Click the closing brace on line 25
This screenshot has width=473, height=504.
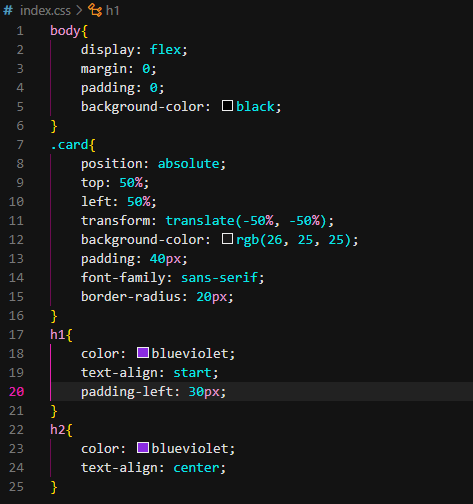pyautogui.click(x=54, y=487)
